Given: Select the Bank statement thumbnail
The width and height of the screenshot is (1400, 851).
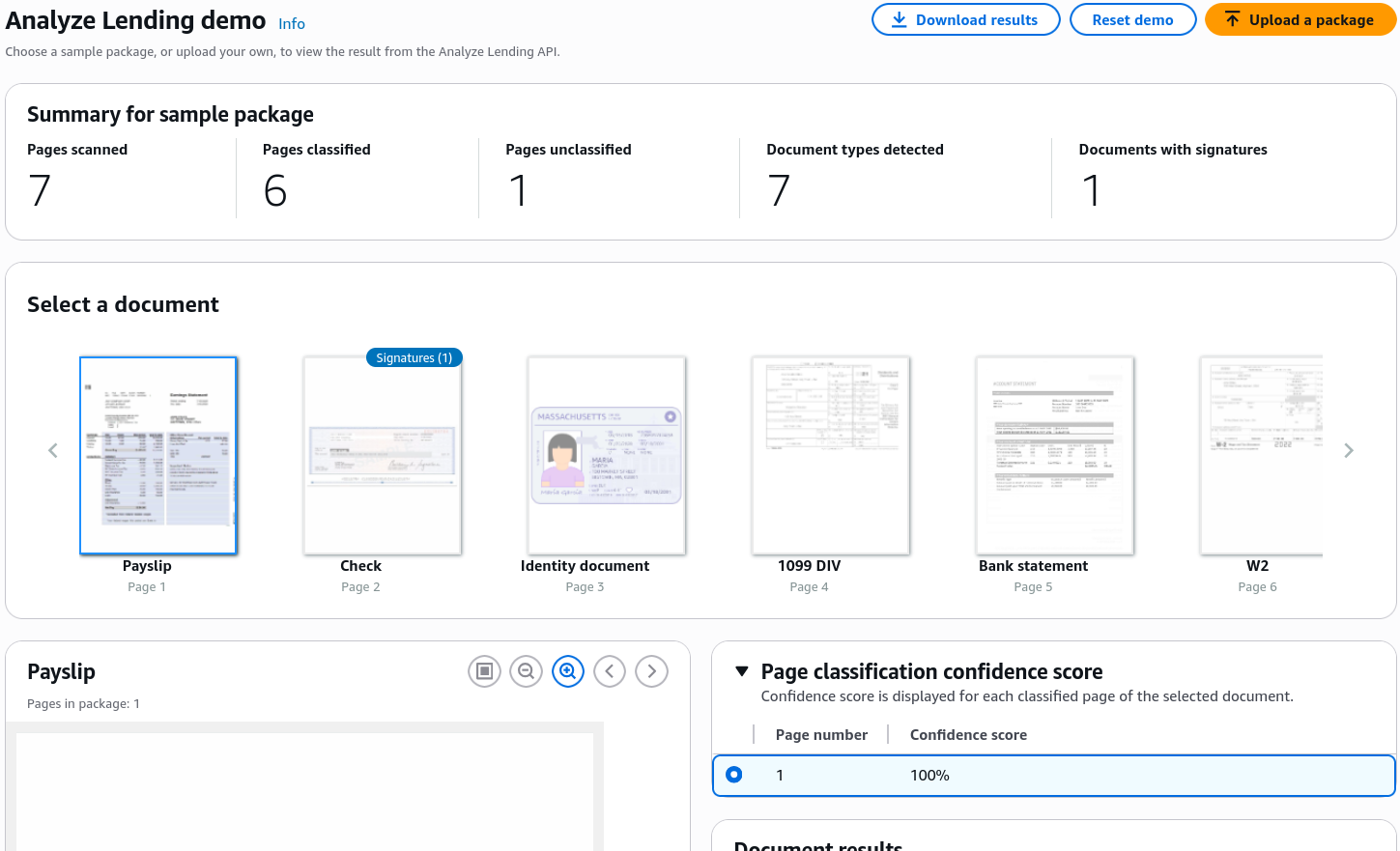Looking at the screenshot, I should 1055,455.
